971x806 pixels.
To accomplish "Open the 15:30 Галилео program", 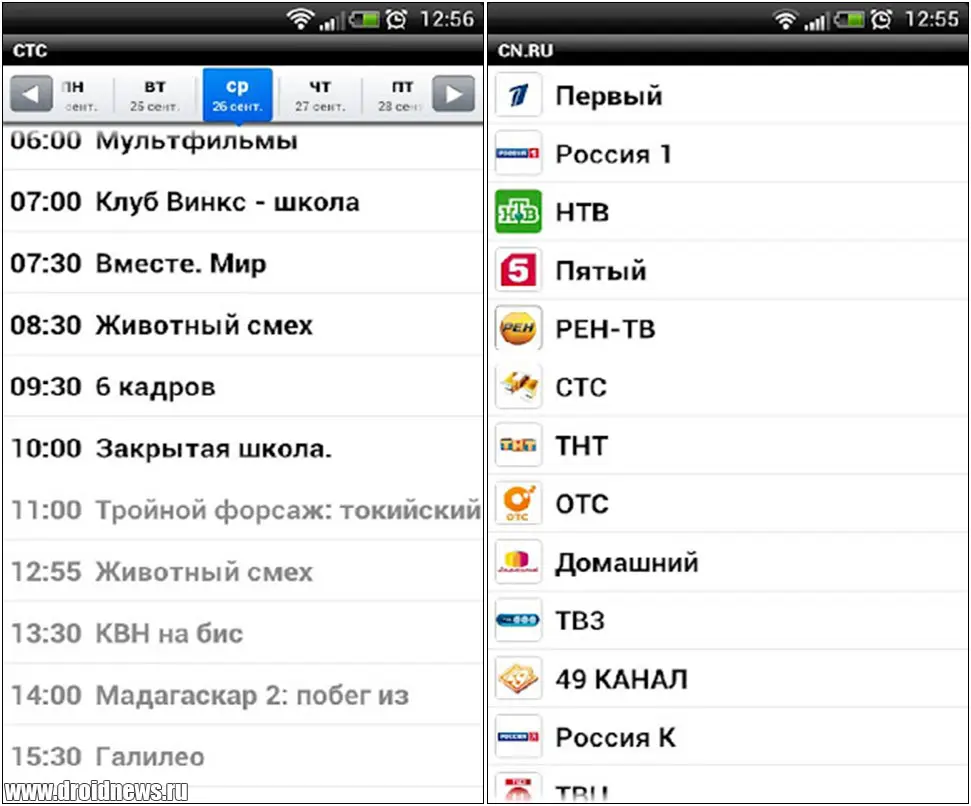I will click(243, 756).
